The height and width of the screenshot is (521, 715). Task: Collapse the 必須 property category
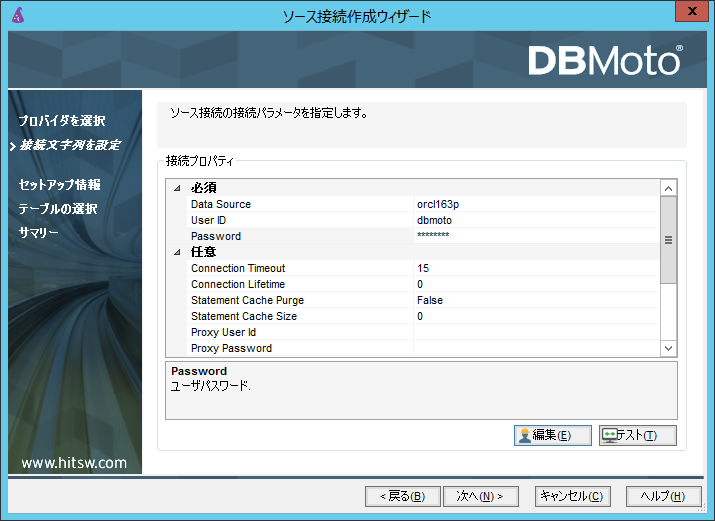point(177,188)
